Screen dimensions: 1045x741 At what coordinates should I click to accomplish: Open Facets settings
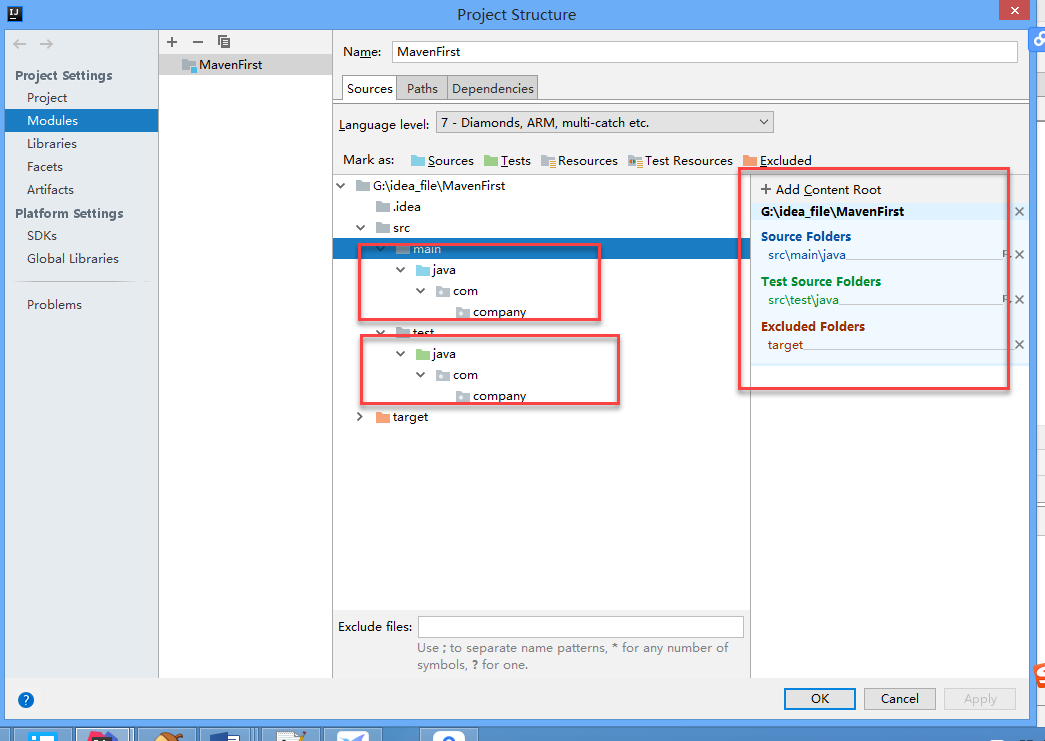45,167
